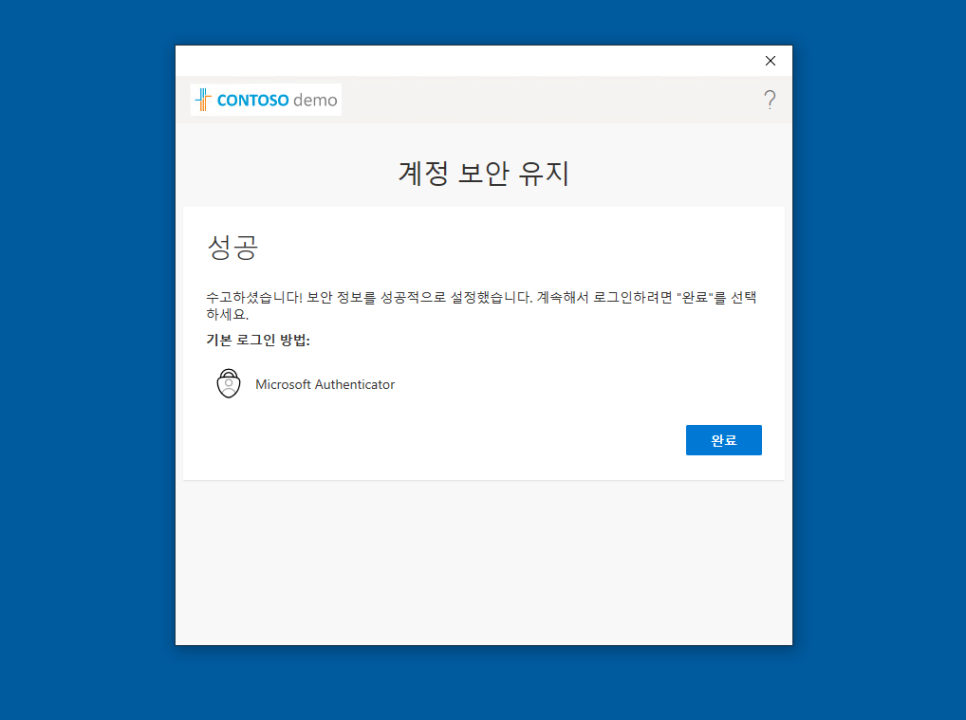Click the 성공 heading
Screen dimensions: 966x720
232,247
